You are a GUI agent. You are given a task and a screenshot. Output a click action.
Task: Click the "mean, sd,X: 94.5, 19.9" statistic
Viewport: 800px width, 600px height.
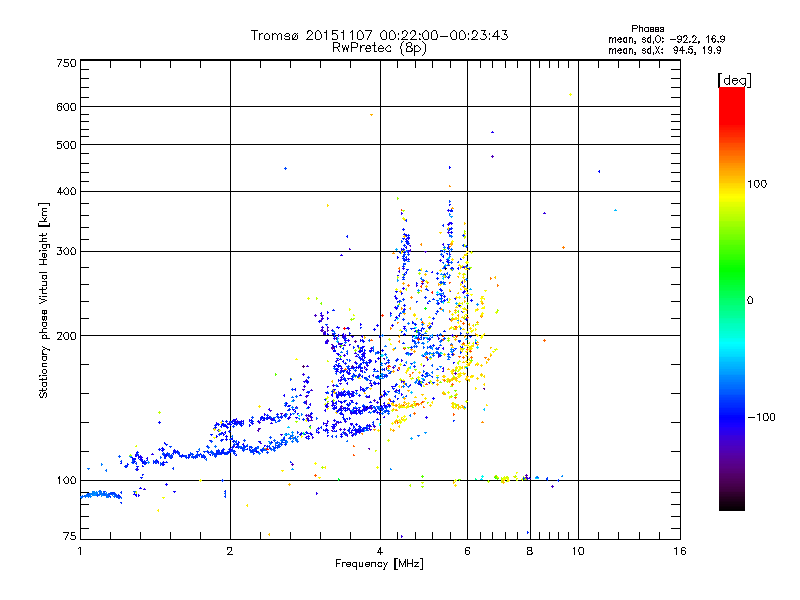(664, 50)
